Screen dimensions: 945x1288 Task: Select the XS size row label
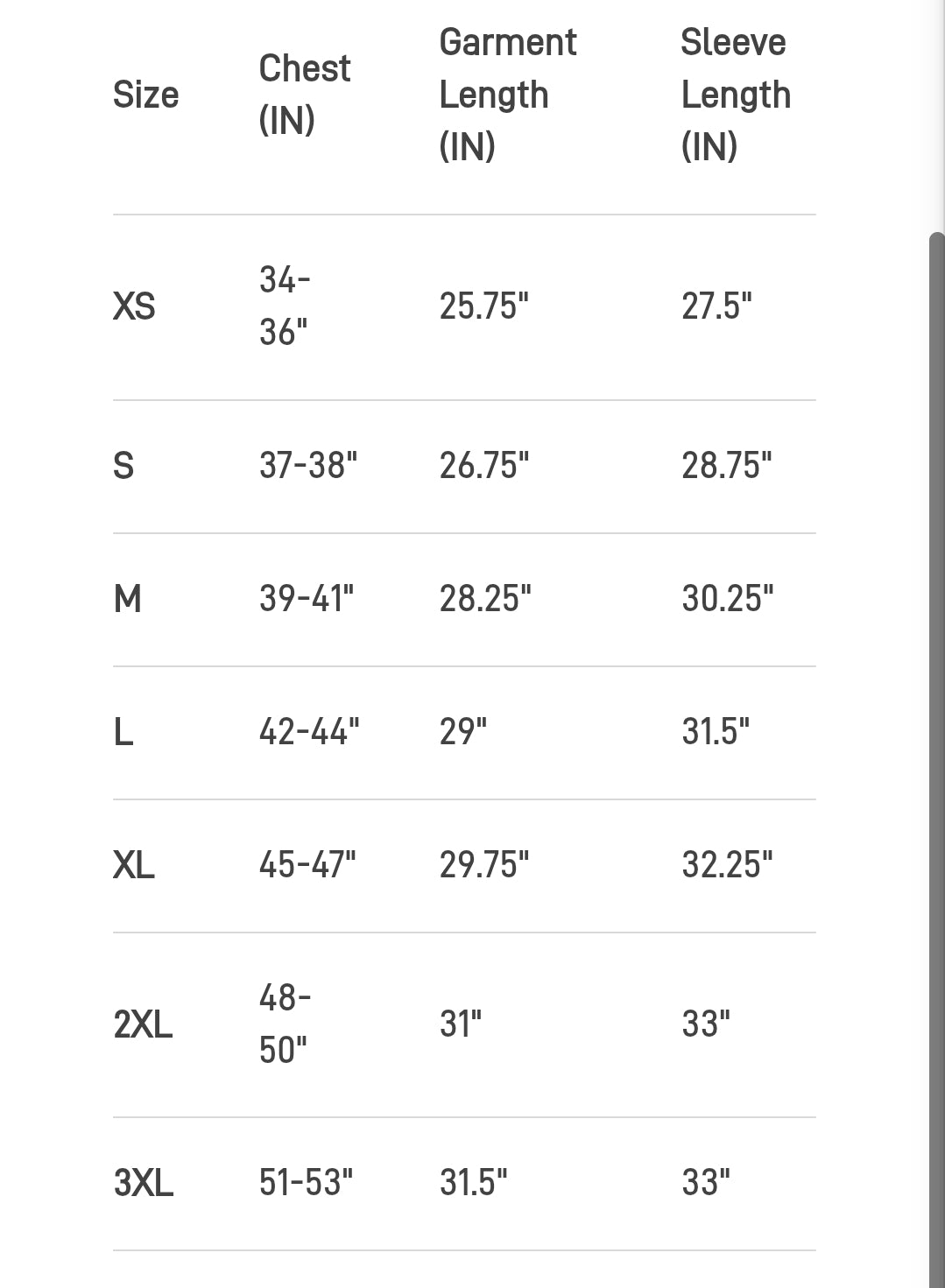134,307
